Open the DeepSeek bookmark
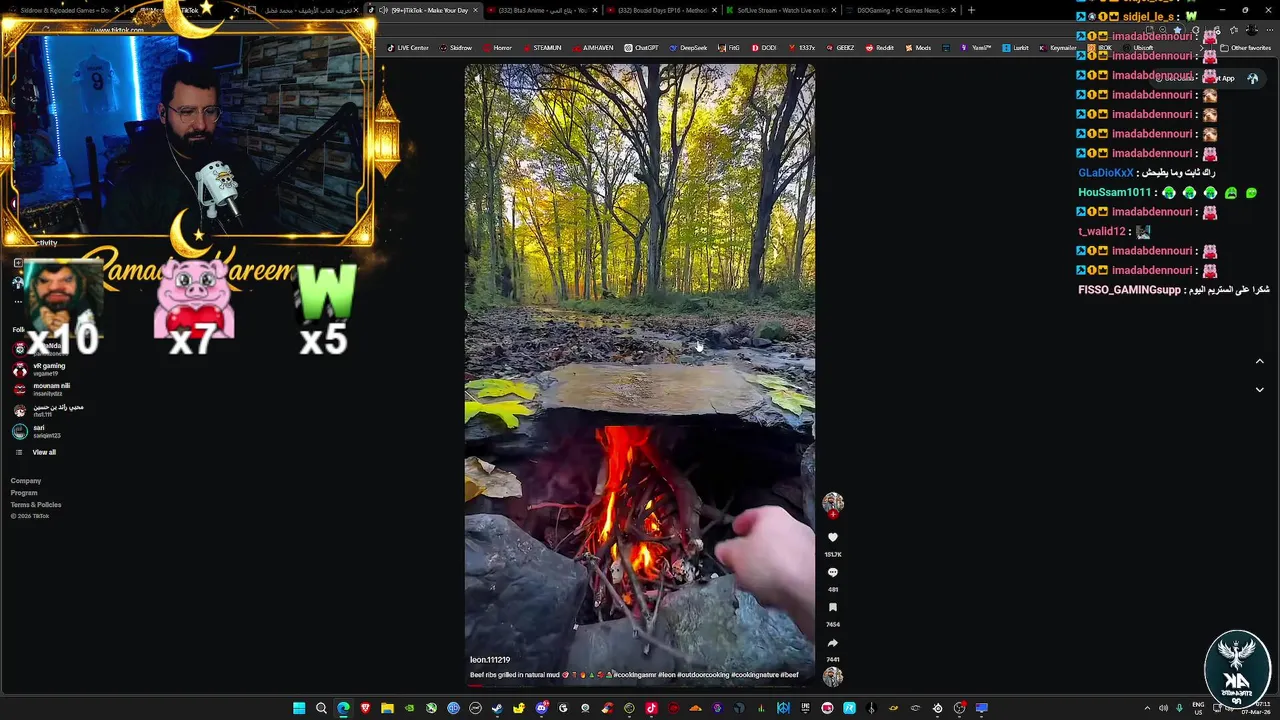Screen dimensions: 1280x720 tap(688, 48)
